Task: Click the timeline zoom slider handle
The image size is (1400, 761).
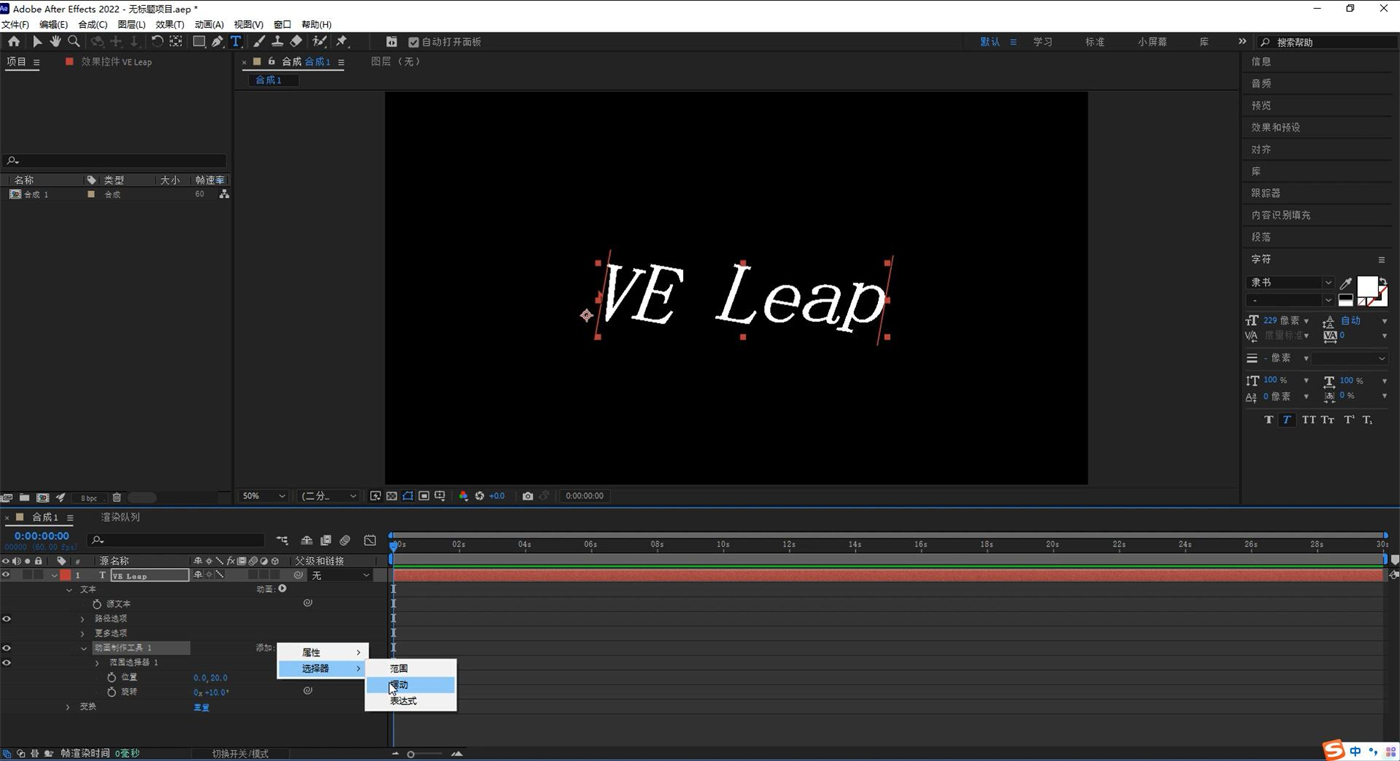Action: click(411, 754)
